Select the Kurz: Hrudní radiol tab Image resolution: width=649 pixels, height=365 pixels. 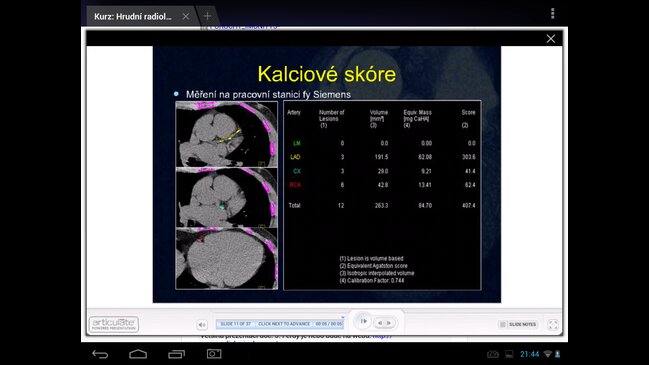point(132,17)
